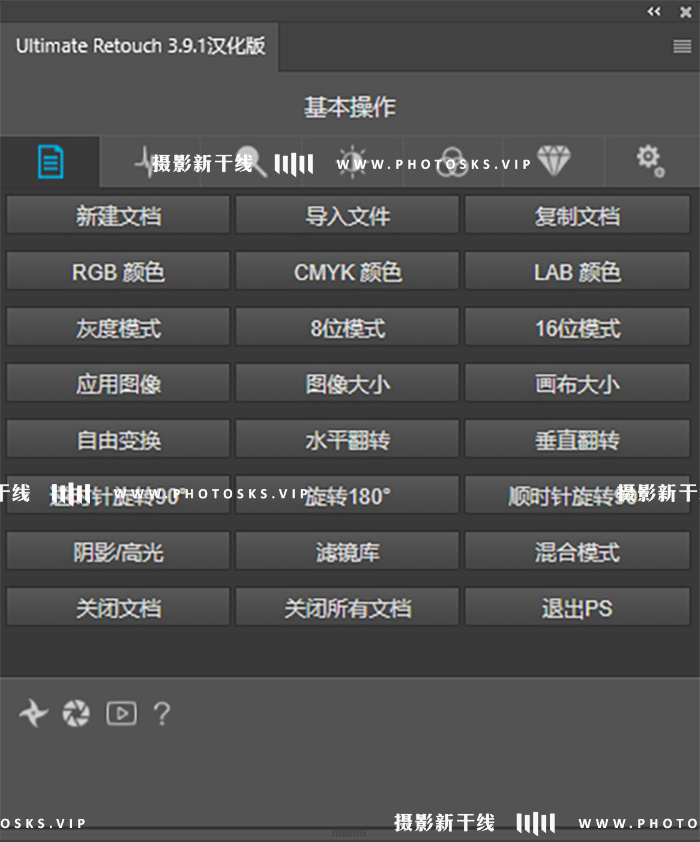Click the 关闭文档 button
The height and width of the screenshot is (842, 700).
118,607
